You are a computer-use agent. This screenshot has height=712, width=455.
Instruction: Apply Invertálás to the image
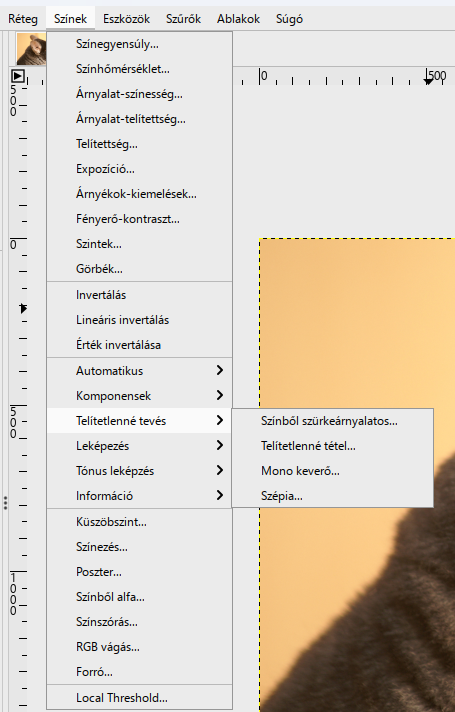tap(139, 295)
